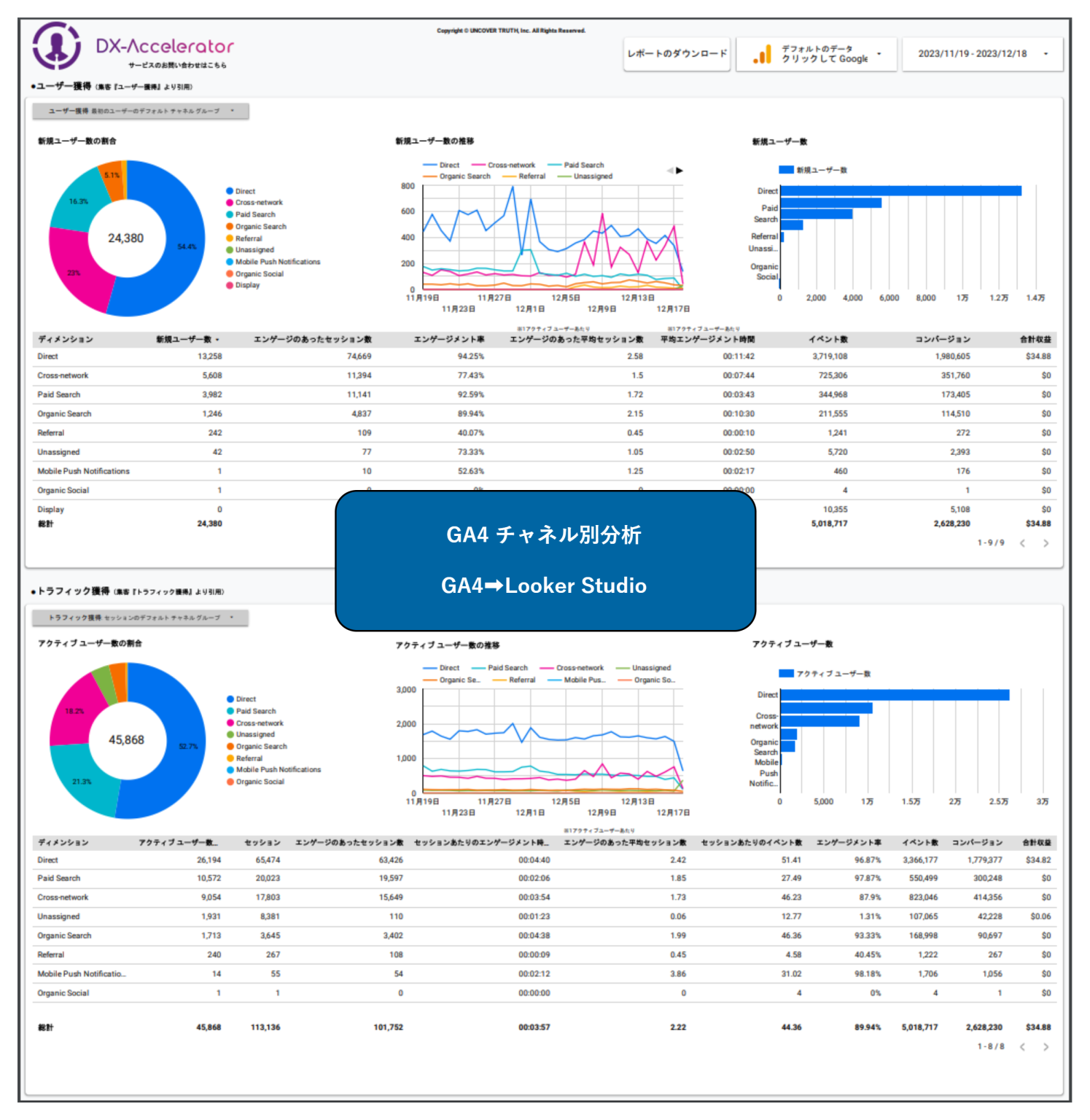Viewport: 1090px width, 1120px height.
Task: Open the date range 2023/11/19 - 2023/12/18 dropdown
Action: pos(981,54)
